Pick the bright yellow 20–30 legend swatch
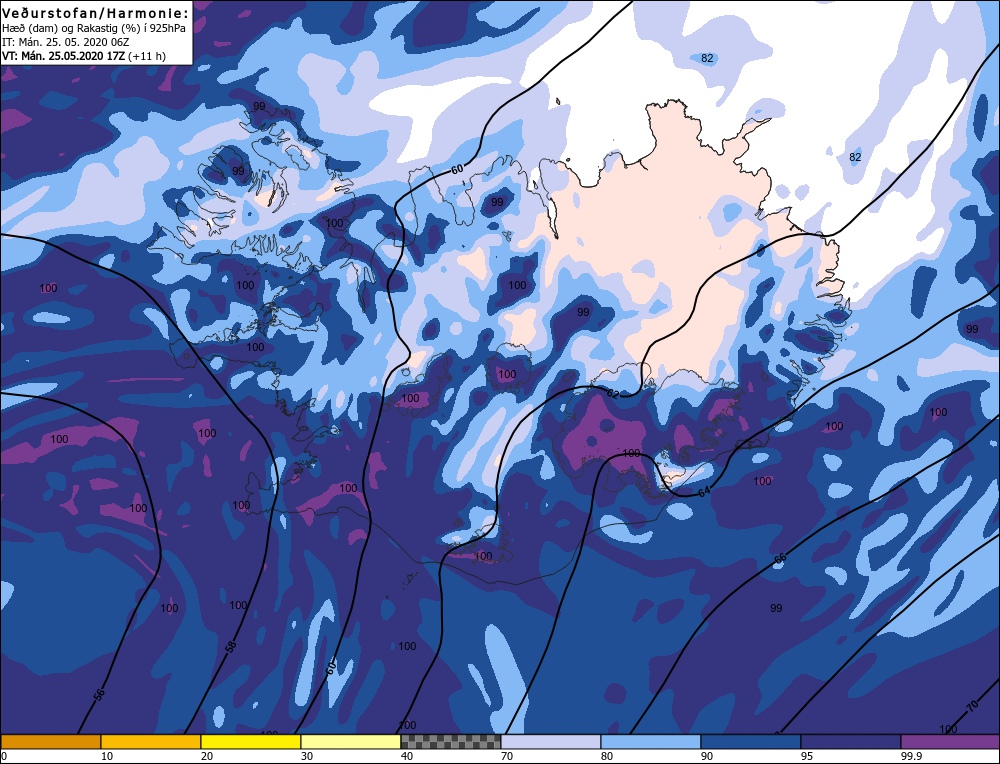 pos(251,742)
